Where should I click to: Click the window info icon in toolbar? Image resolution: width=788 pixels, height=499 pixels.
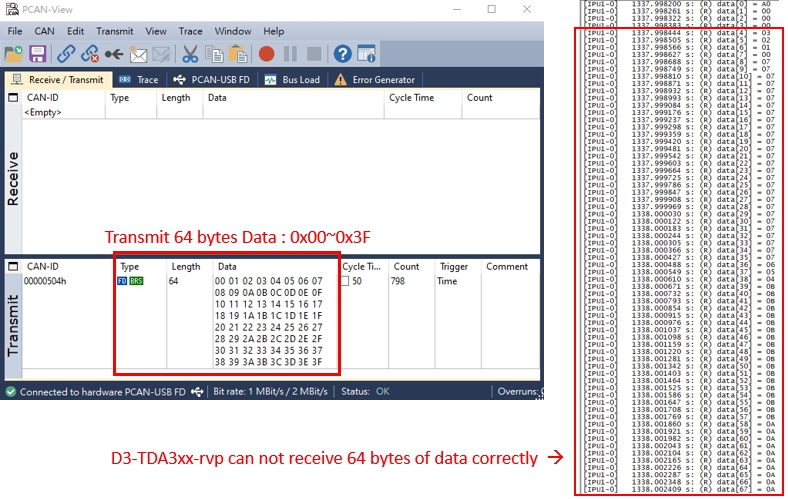[x=366, y=54]
